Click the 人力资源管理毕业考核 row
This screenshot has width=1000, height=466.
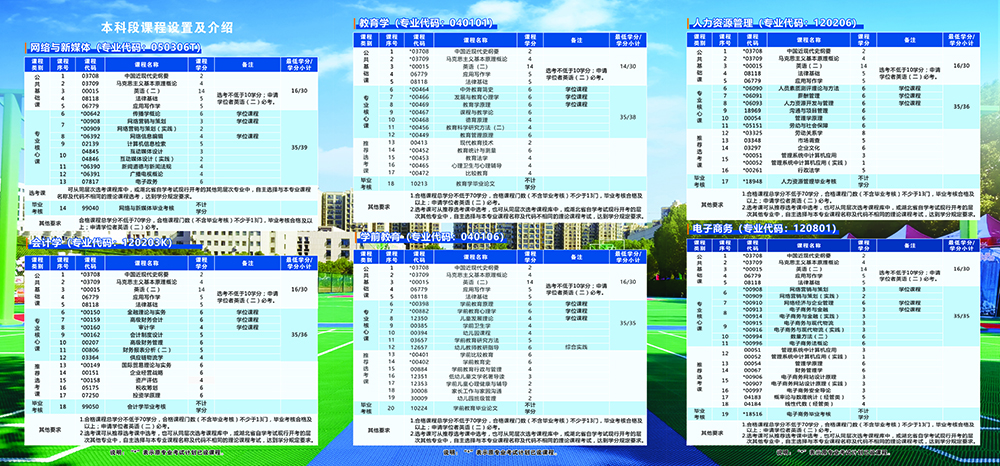[x=810, y=180]
